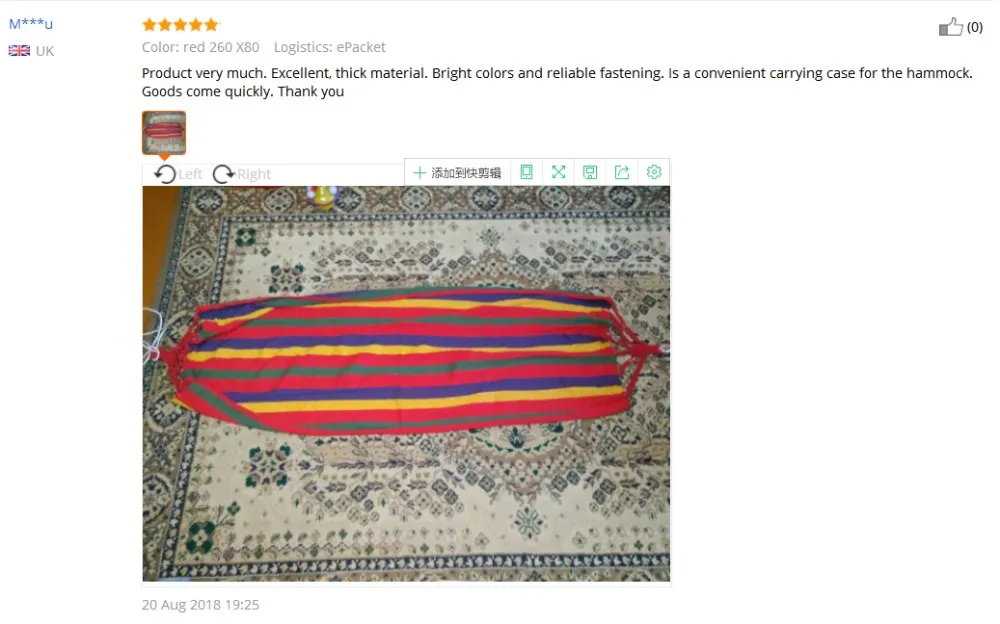The width and height of the screenshot is (1000, 624).
Task: Click the rotate left arrow icon
Action: [165, 174]
